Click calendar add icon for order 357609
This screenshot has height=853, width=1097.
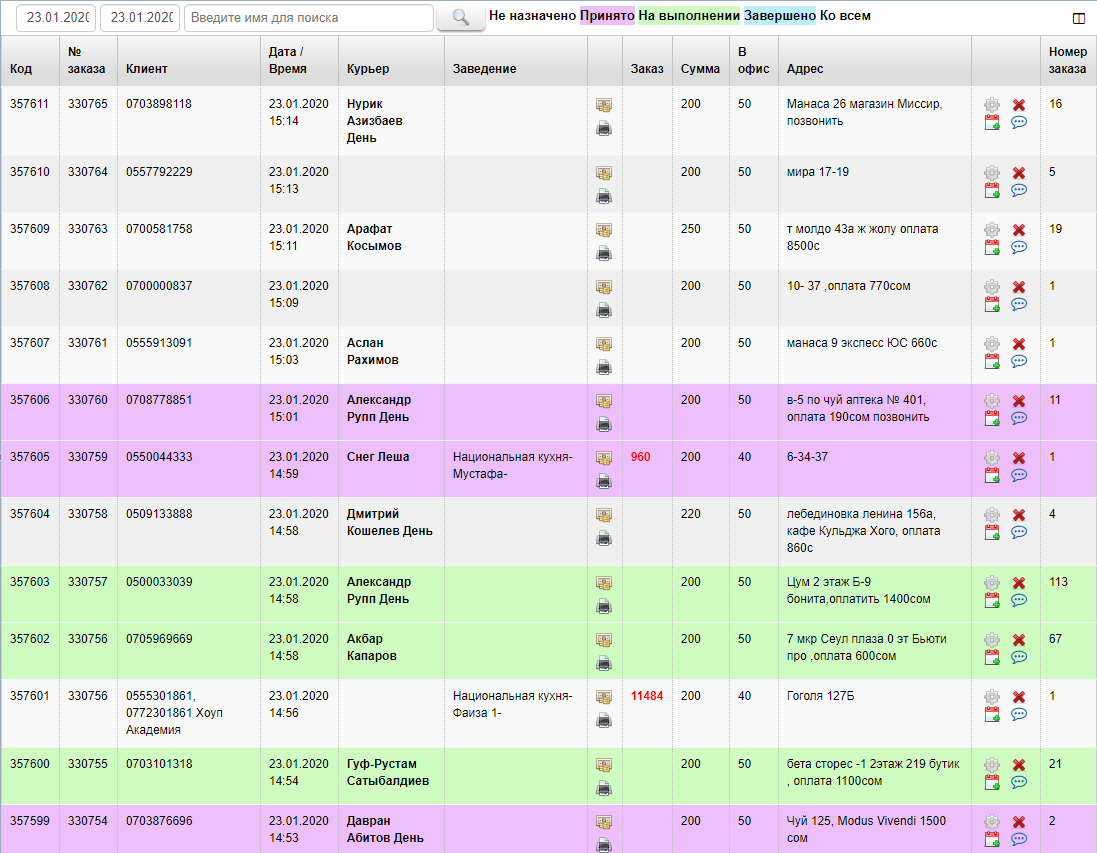[x=992, y=248]
